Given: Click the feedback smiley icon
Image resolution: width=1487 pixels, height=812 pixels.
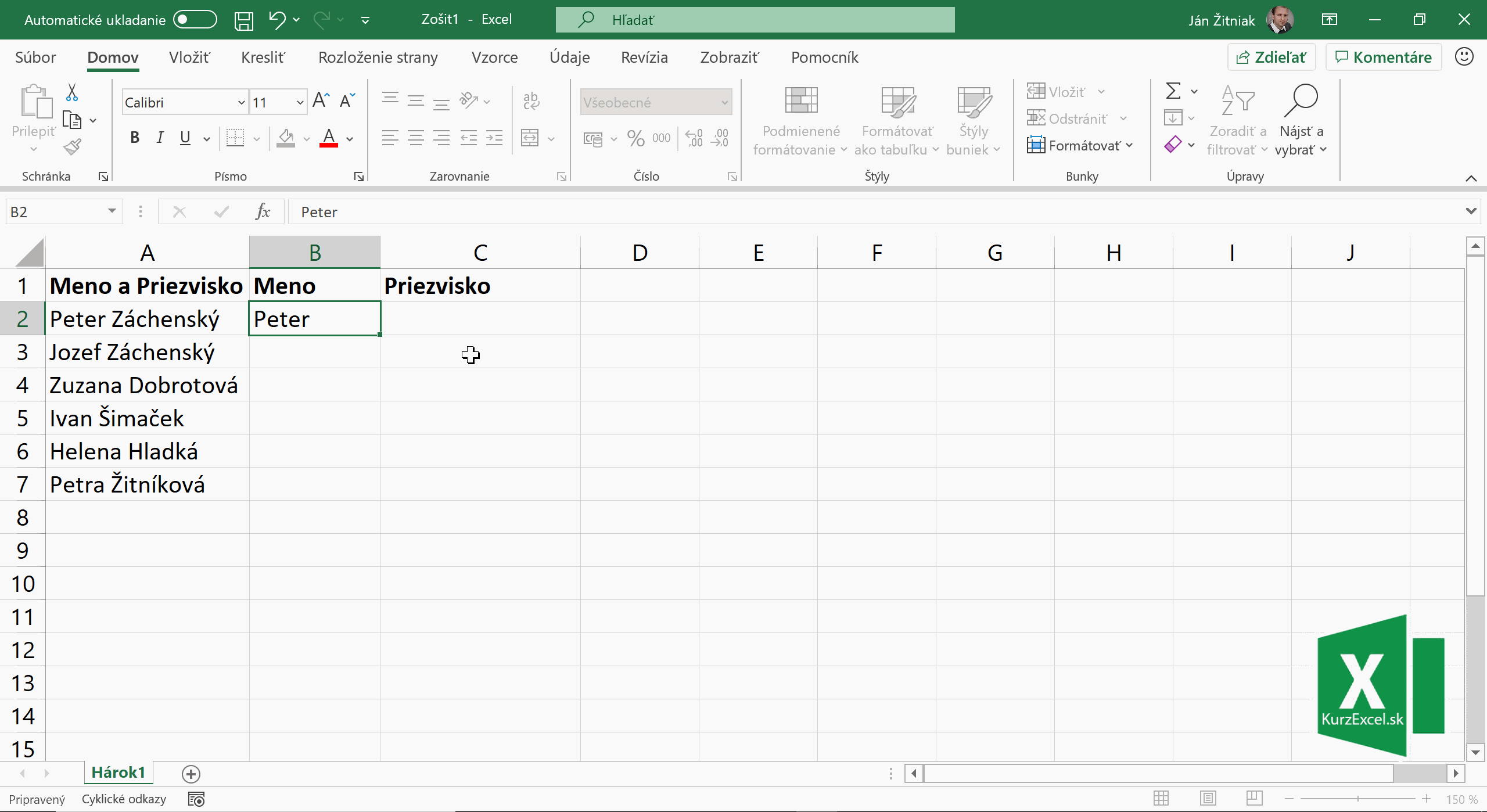Looking at the screenshot, I should (1464, 57).
